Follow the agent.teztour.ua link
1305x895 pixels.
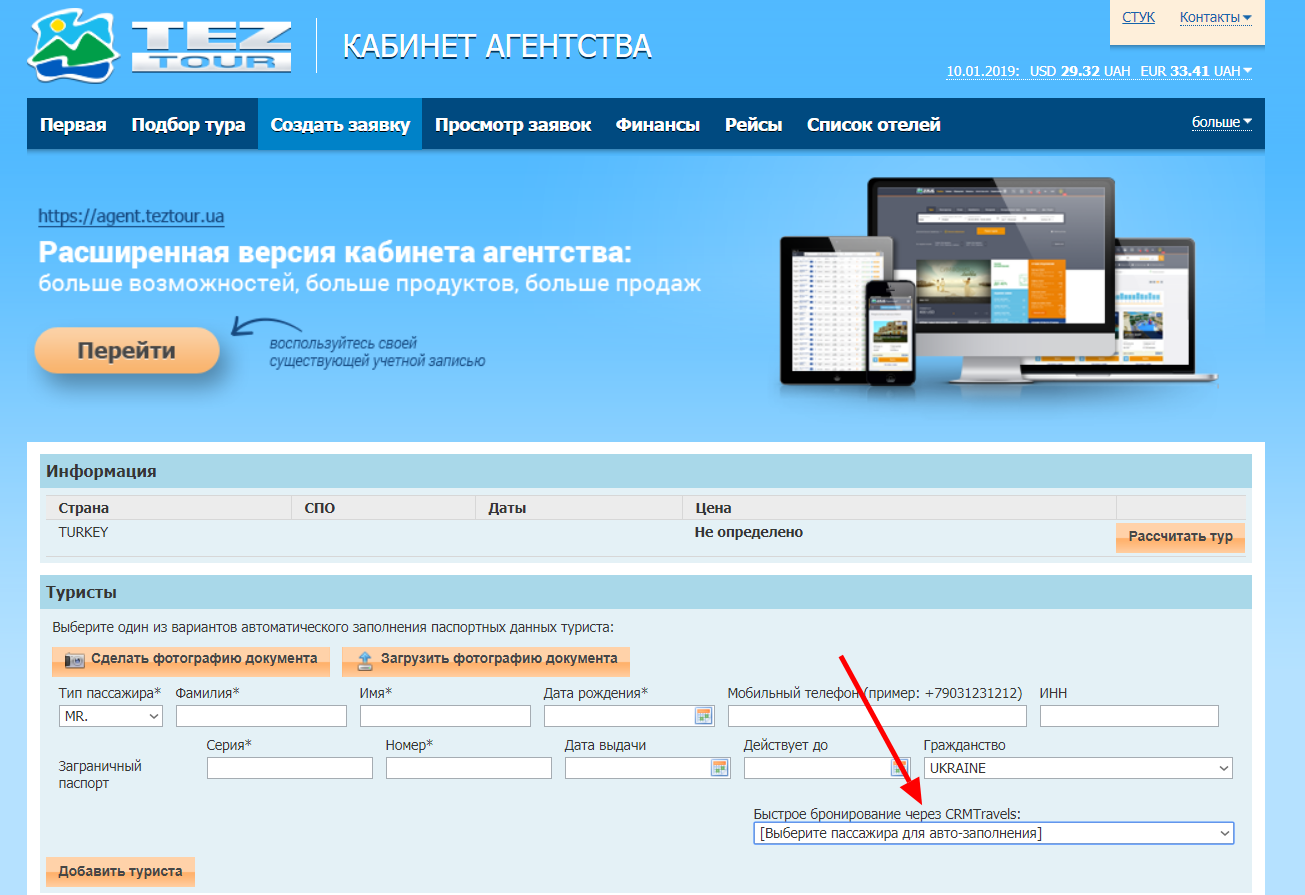point(131,216)
